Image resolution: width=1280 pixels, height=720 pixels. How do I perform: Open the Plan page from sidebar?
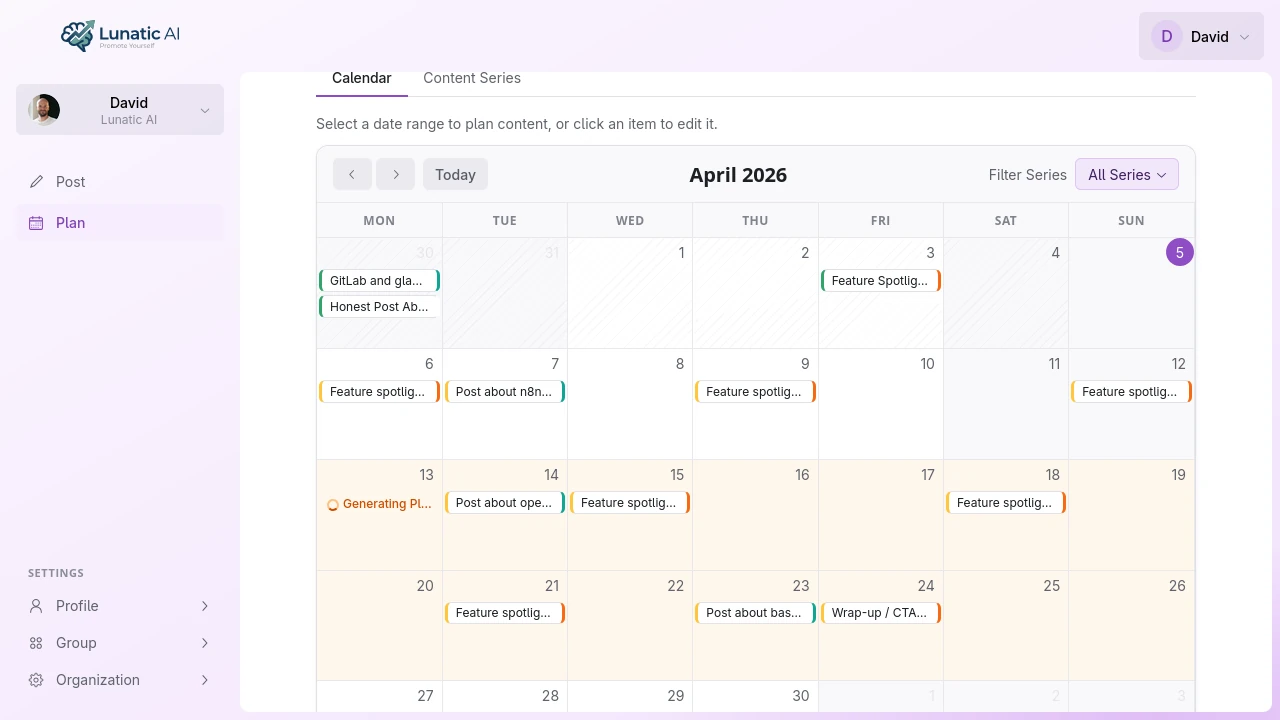point(120,223)
